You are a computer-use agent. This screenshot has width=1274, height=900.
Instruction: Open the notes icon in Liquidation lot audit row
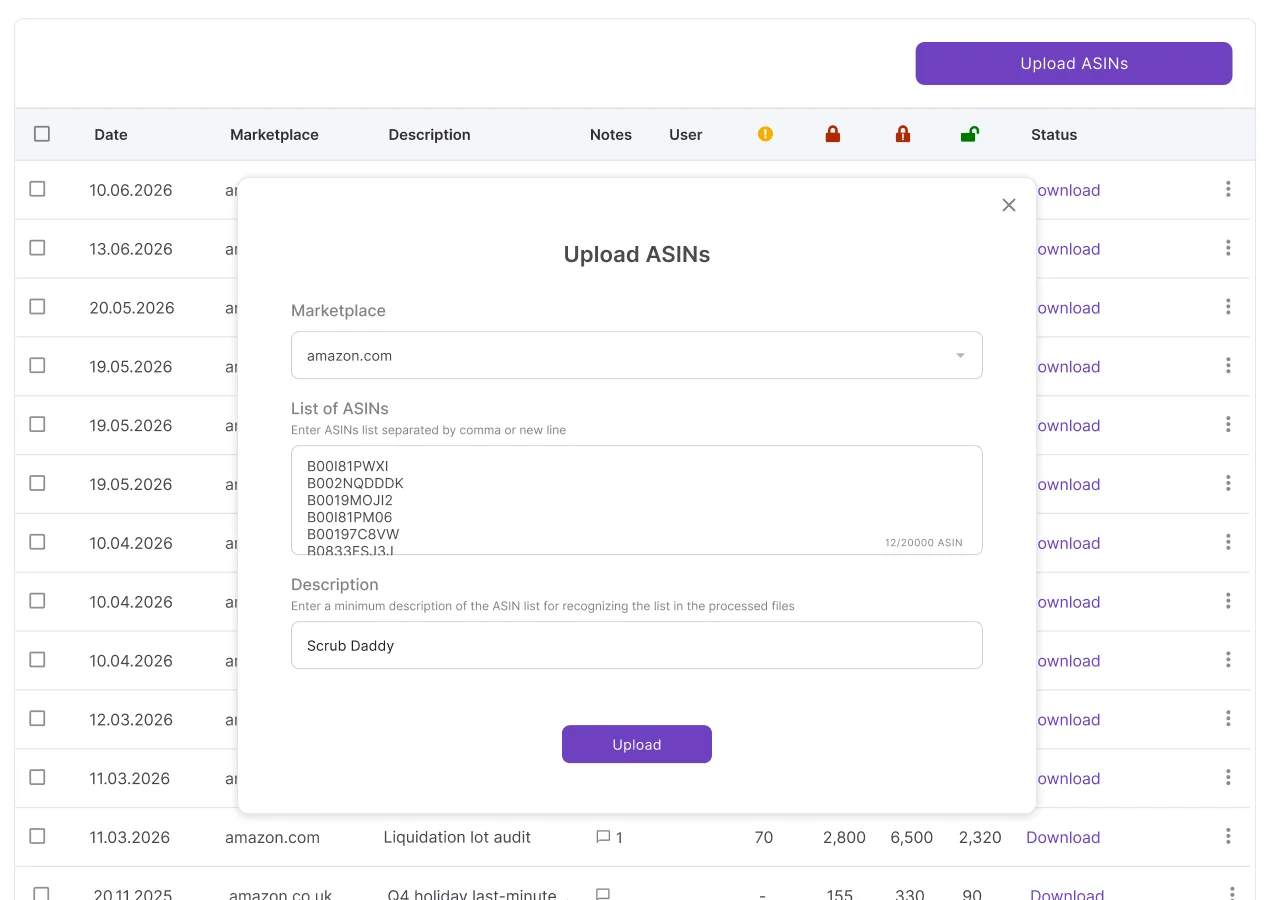603,837
